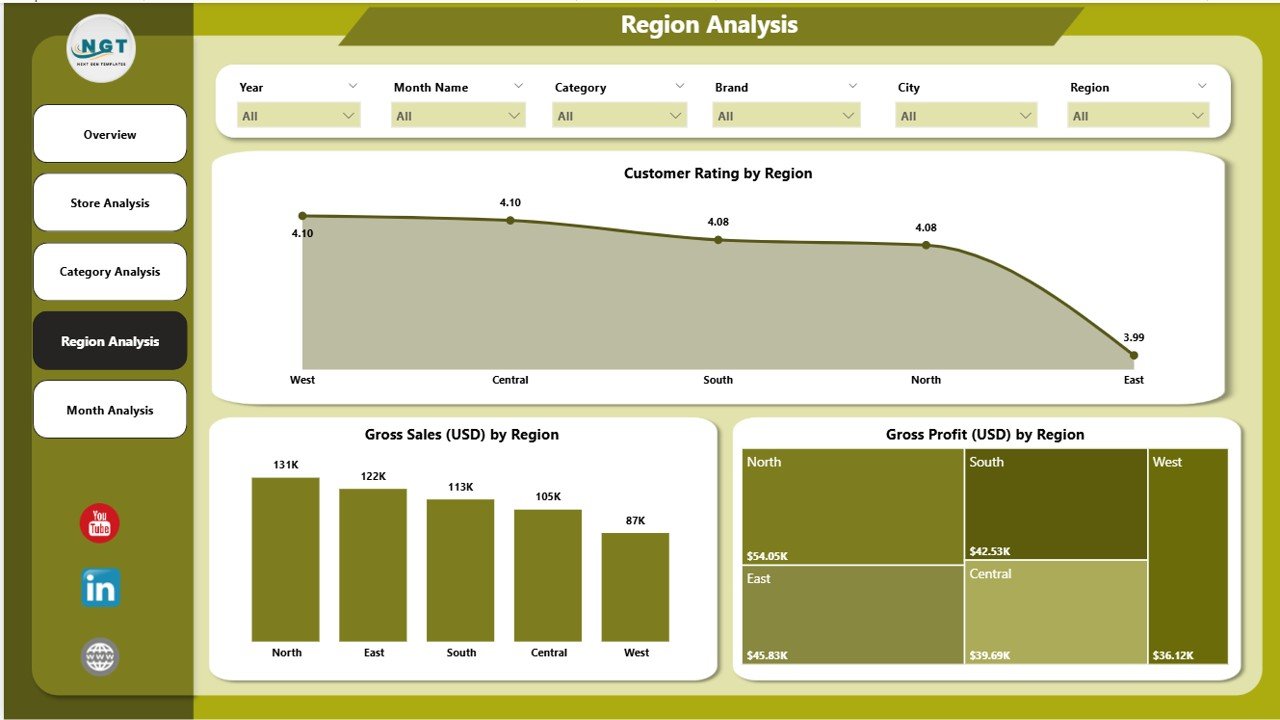Collapse the Year slicer header chevron
This screenshot has height=720, width=1280.
click(x=353, y=86)
